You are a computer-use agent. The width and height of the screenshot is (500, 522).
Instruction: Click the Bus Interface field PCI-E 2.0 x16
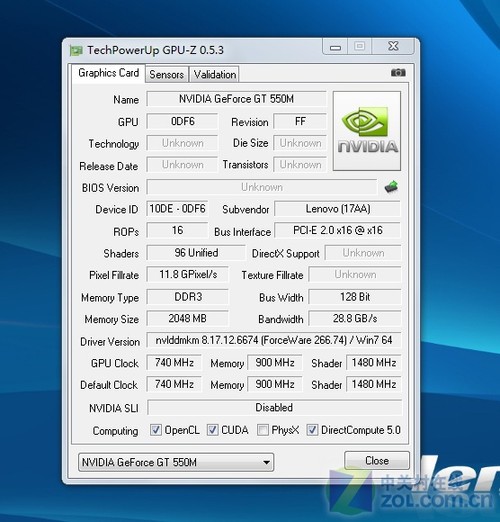coord(338,230)
